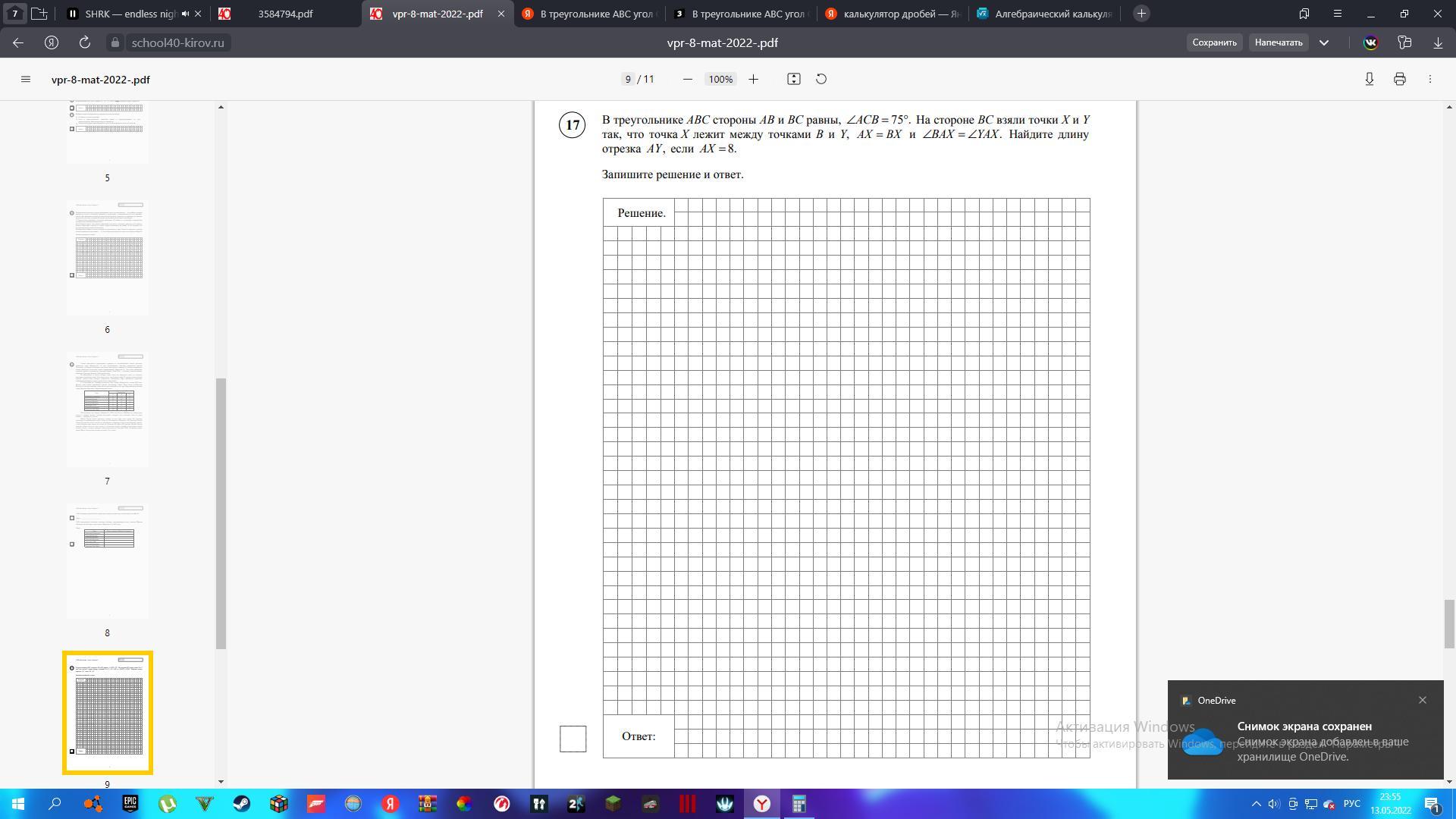
Task: Open the three-dot PDF options menu
Action: [x=1430, y=79]
